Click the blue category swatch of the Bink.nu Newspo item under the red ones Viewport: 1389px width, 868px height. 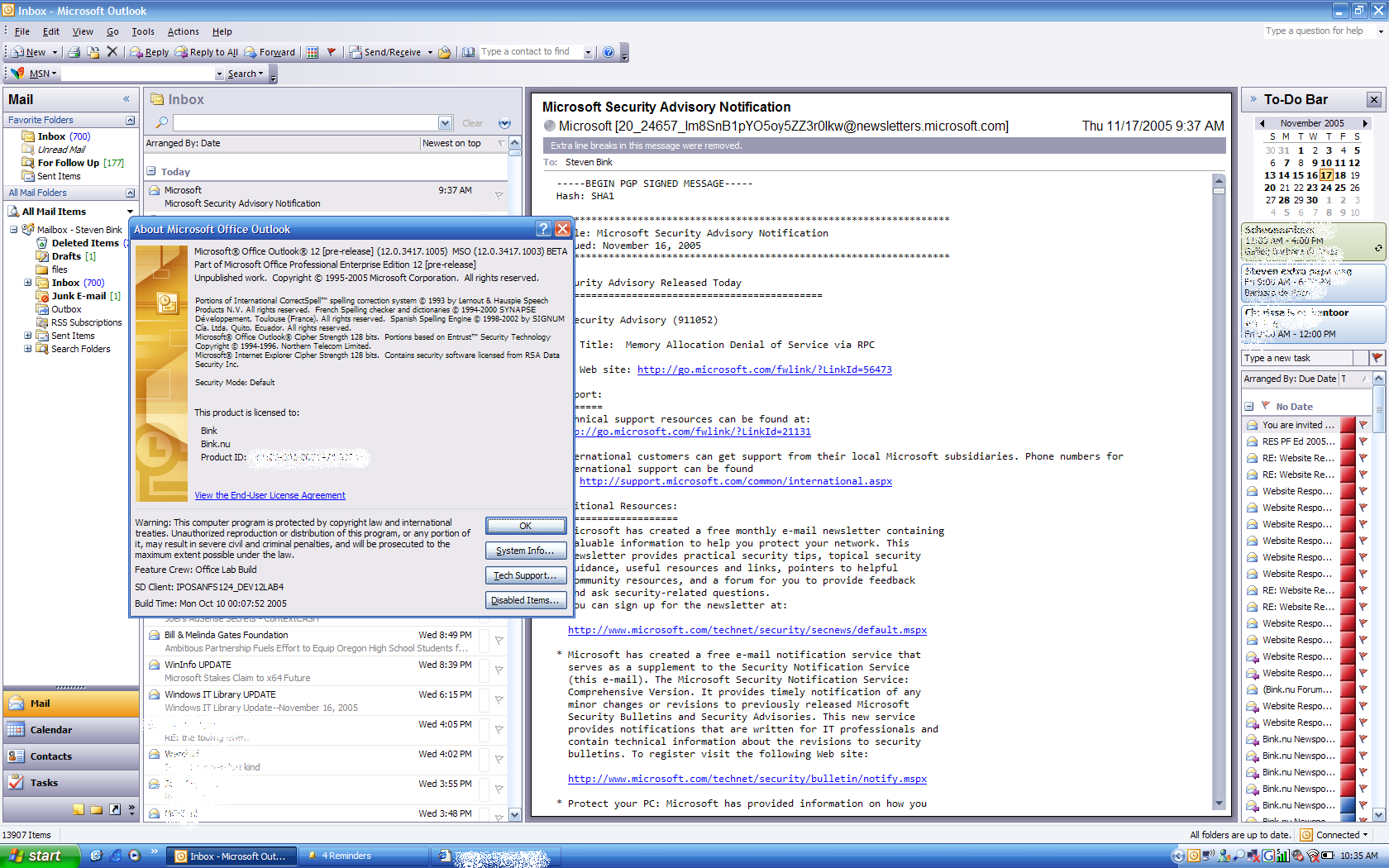point(1347,805)
